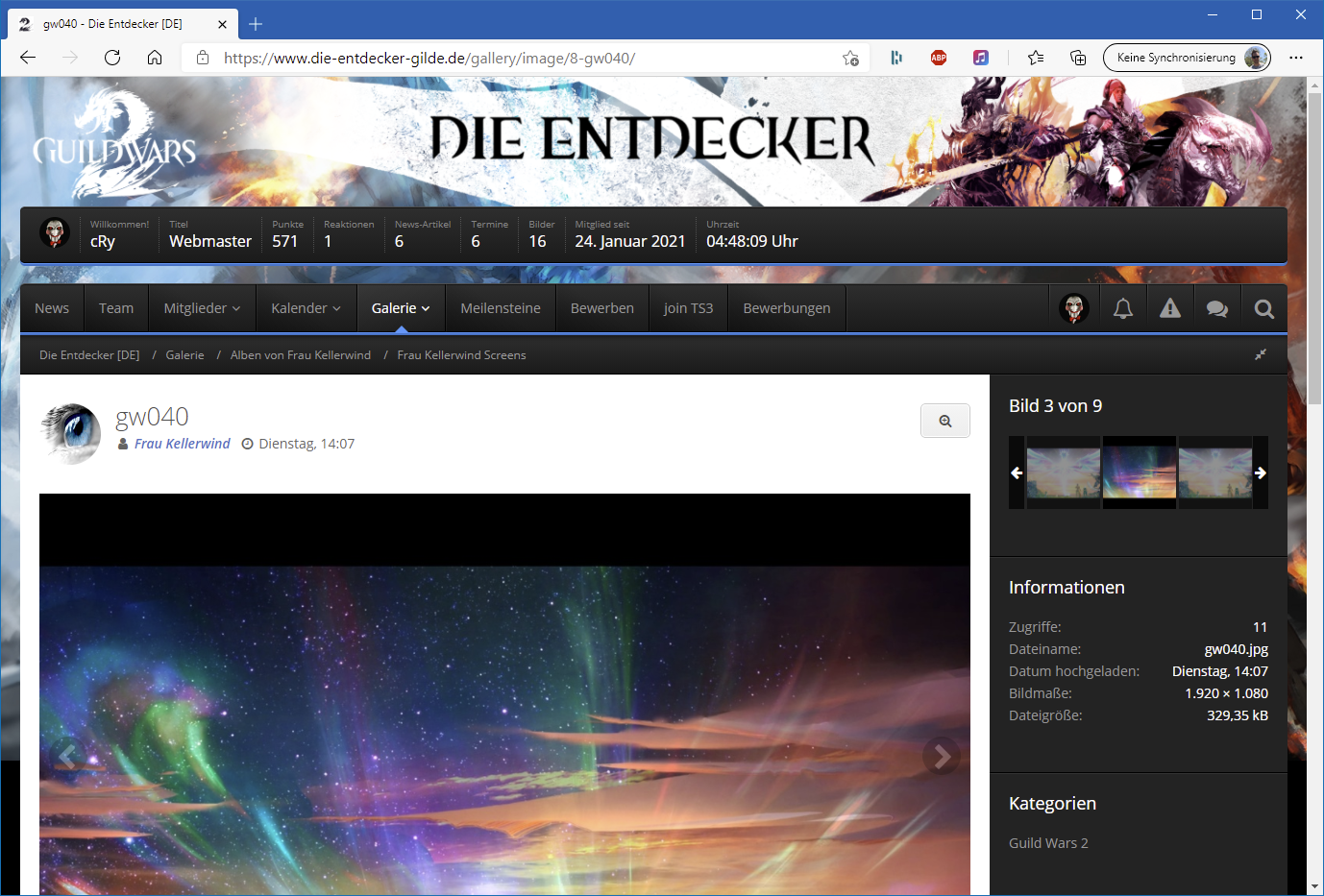This screenshot has height=896, width=1324.
Task: Open Alben von Frau Kellerwind breadcrumb
Action: [301, 355]
